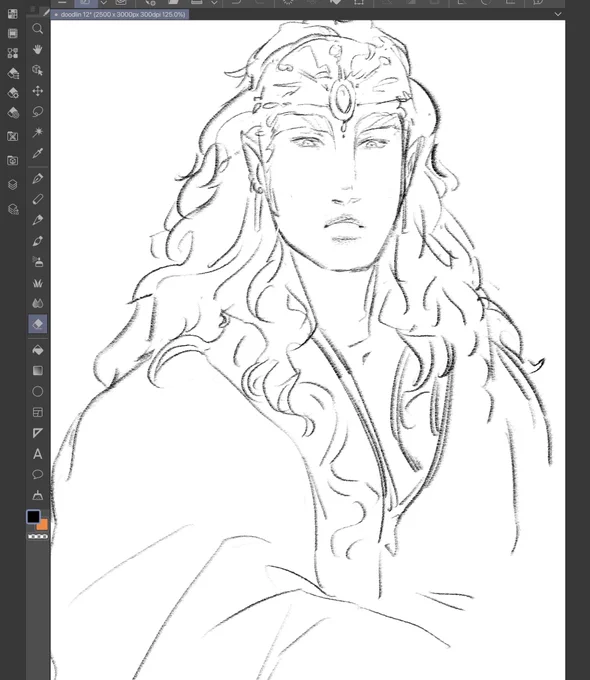Open the Brush Size palette icon
This screenshot has width=590, height=680.
click(x=13, y=113)
